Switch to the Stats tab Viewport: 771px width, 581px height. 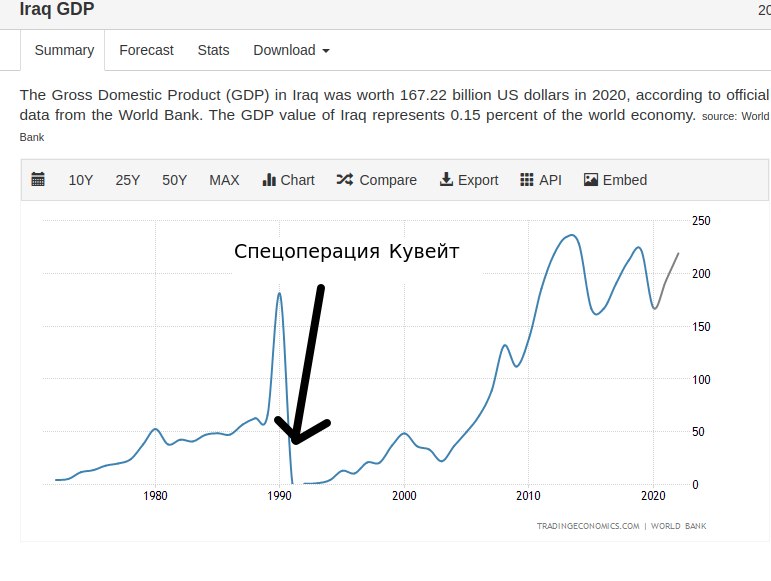tap(213, 50)
